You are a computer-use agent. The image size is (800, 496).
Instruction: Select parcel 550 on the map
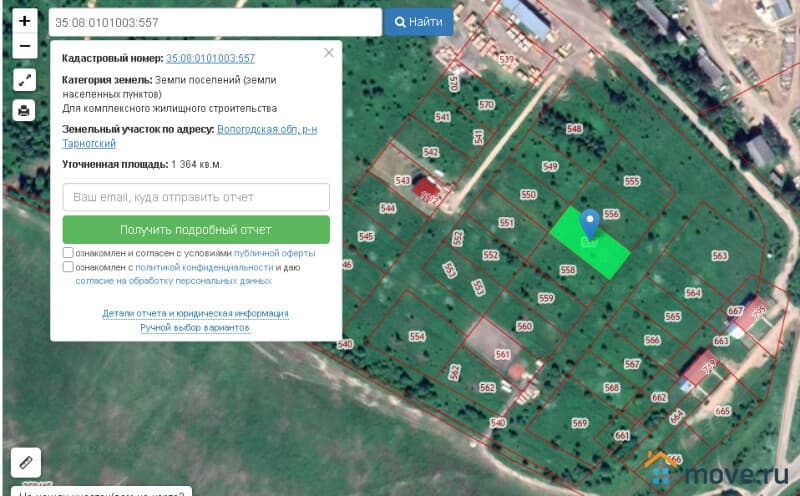(529, 194)
